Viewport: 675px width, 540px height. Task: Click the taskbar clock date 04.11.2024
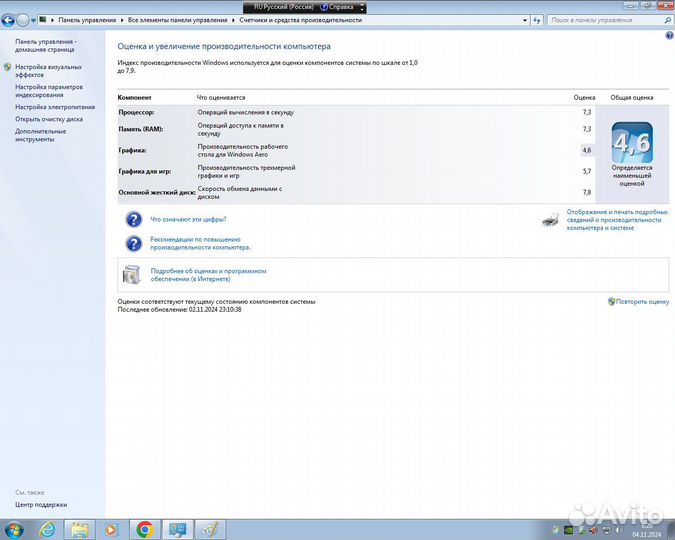(x=647, y=534)
